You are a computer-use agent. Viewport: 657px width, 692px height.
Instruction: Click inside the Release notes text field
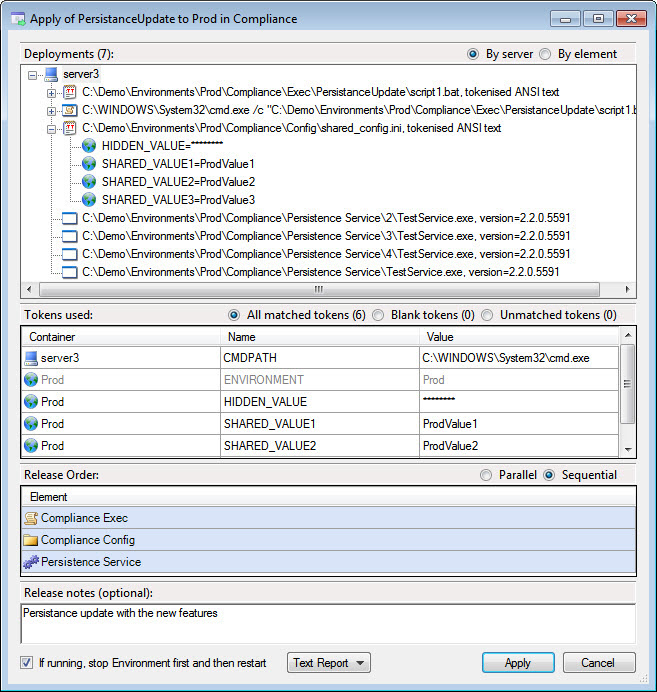point(329,624)
